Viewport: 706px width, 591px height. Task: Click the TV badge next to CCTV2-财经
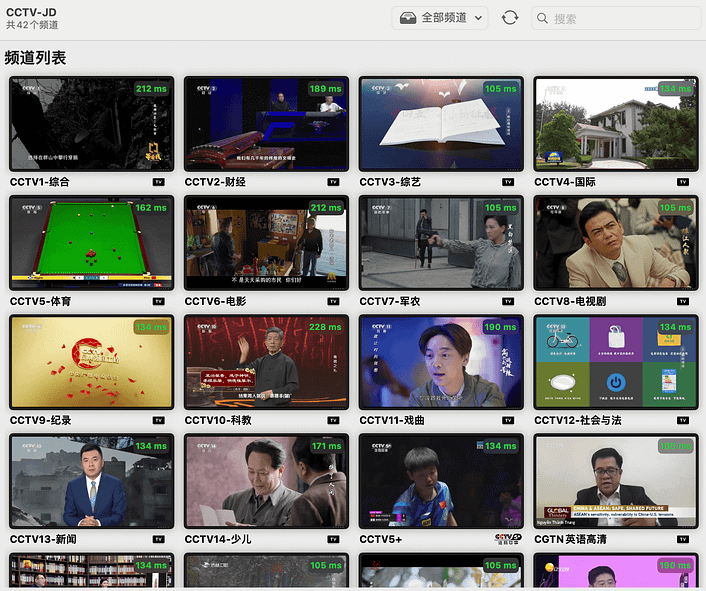click(x=333, y=182)
